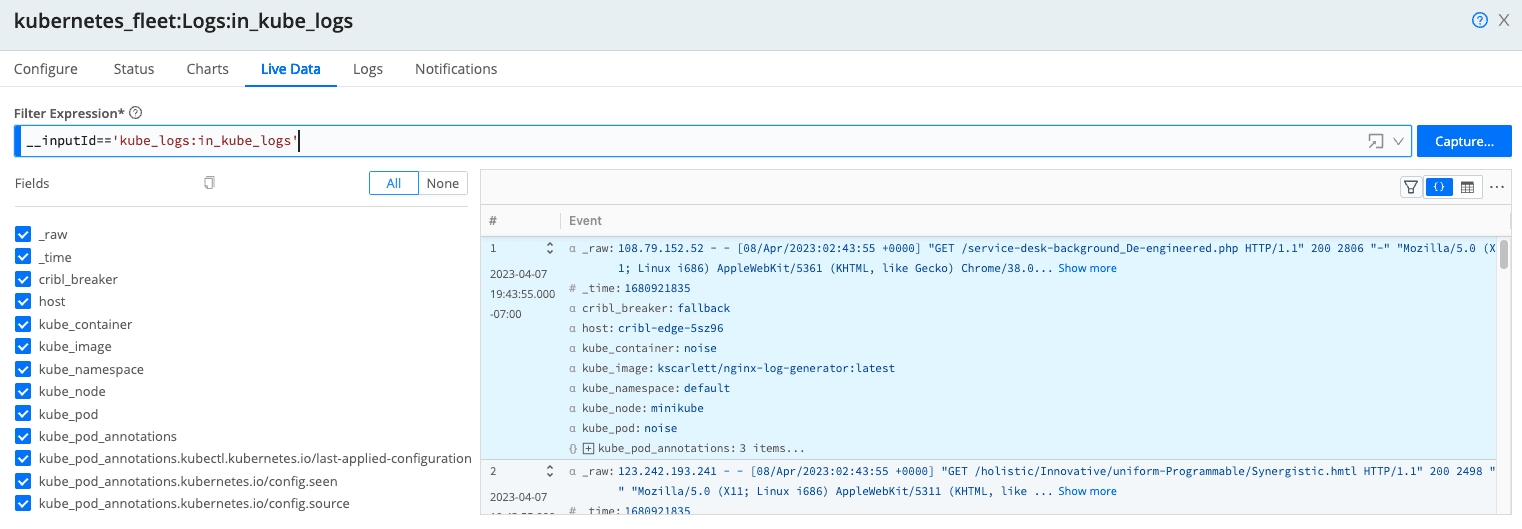Click the Filter Expression help tooltip icon

click(x=136, y=113)
